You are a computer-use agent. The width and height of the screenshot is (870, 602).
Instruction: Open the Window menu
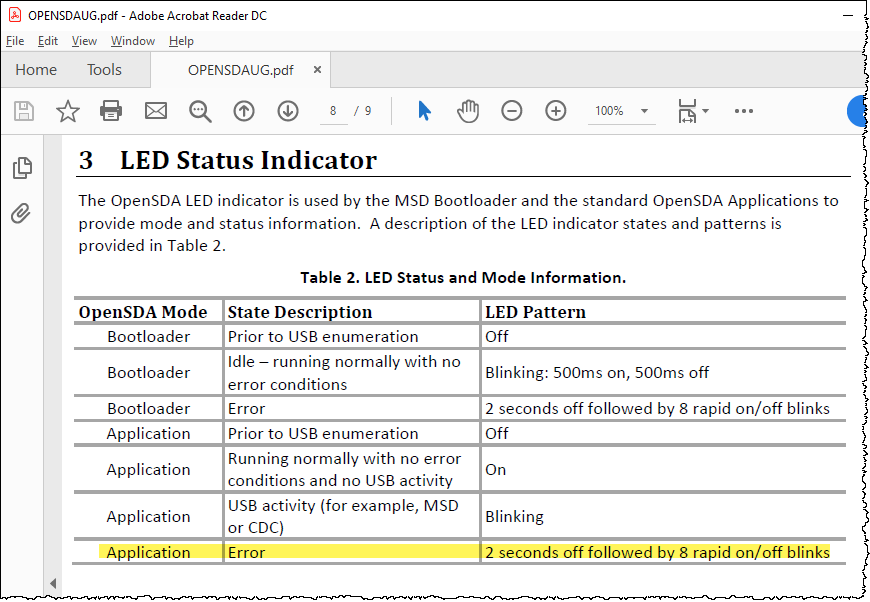133,41
